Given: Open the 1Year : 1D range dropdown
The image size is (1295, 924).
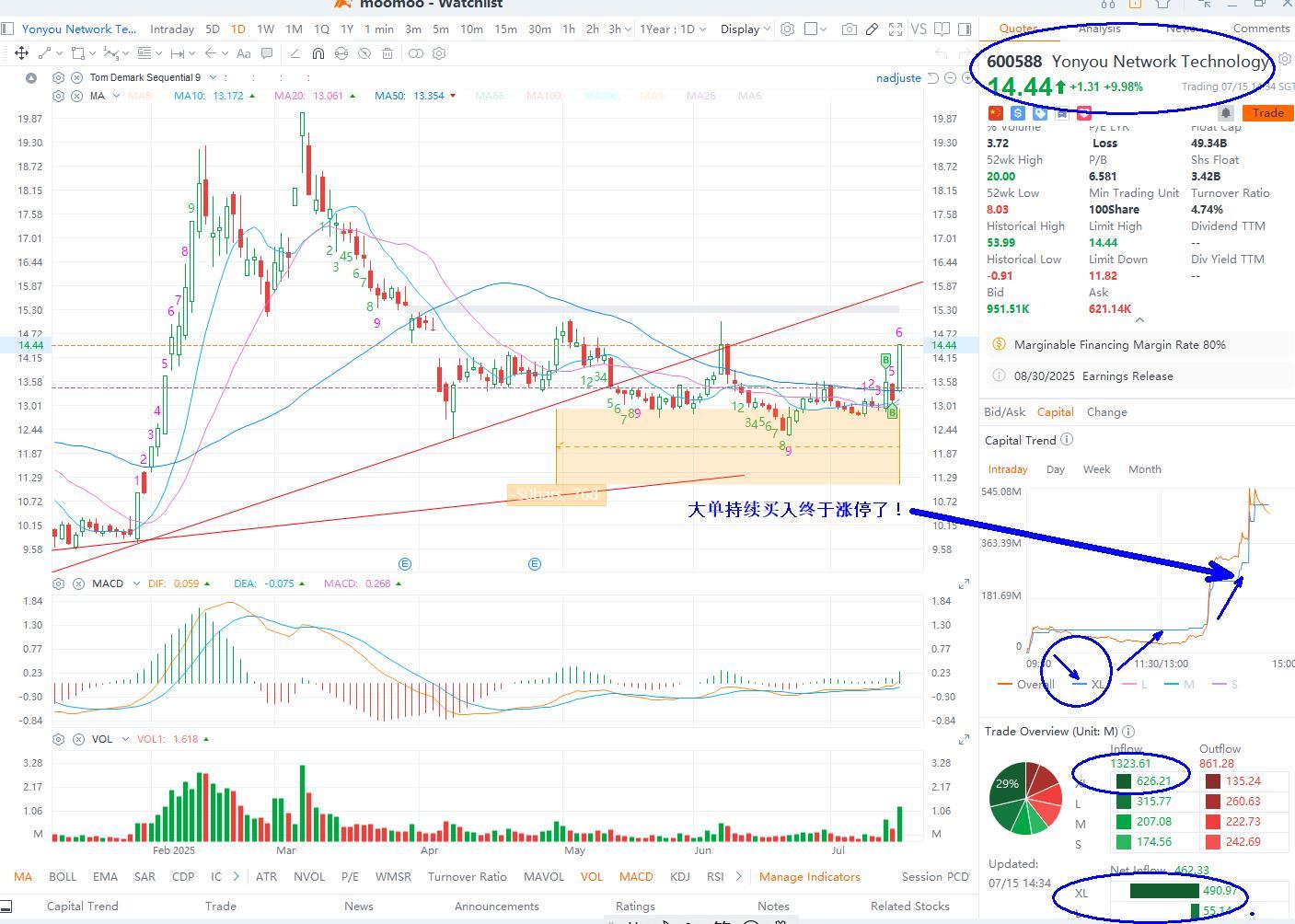Looking at the screenshot, I should coord(673,29).
